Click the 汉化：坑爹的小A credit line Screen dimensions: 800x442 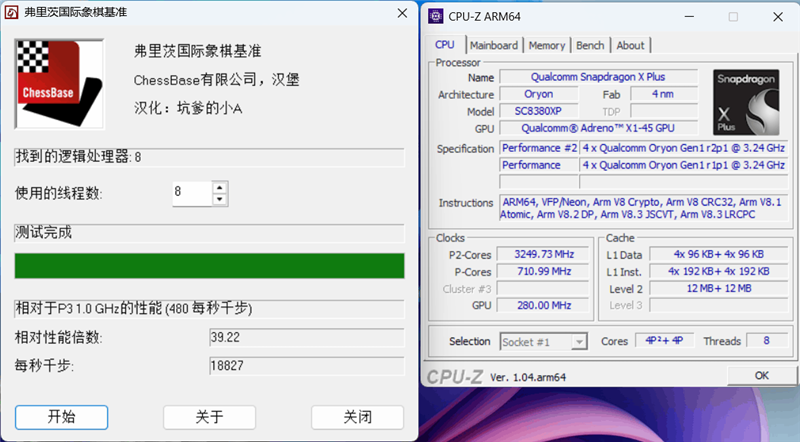188,108
